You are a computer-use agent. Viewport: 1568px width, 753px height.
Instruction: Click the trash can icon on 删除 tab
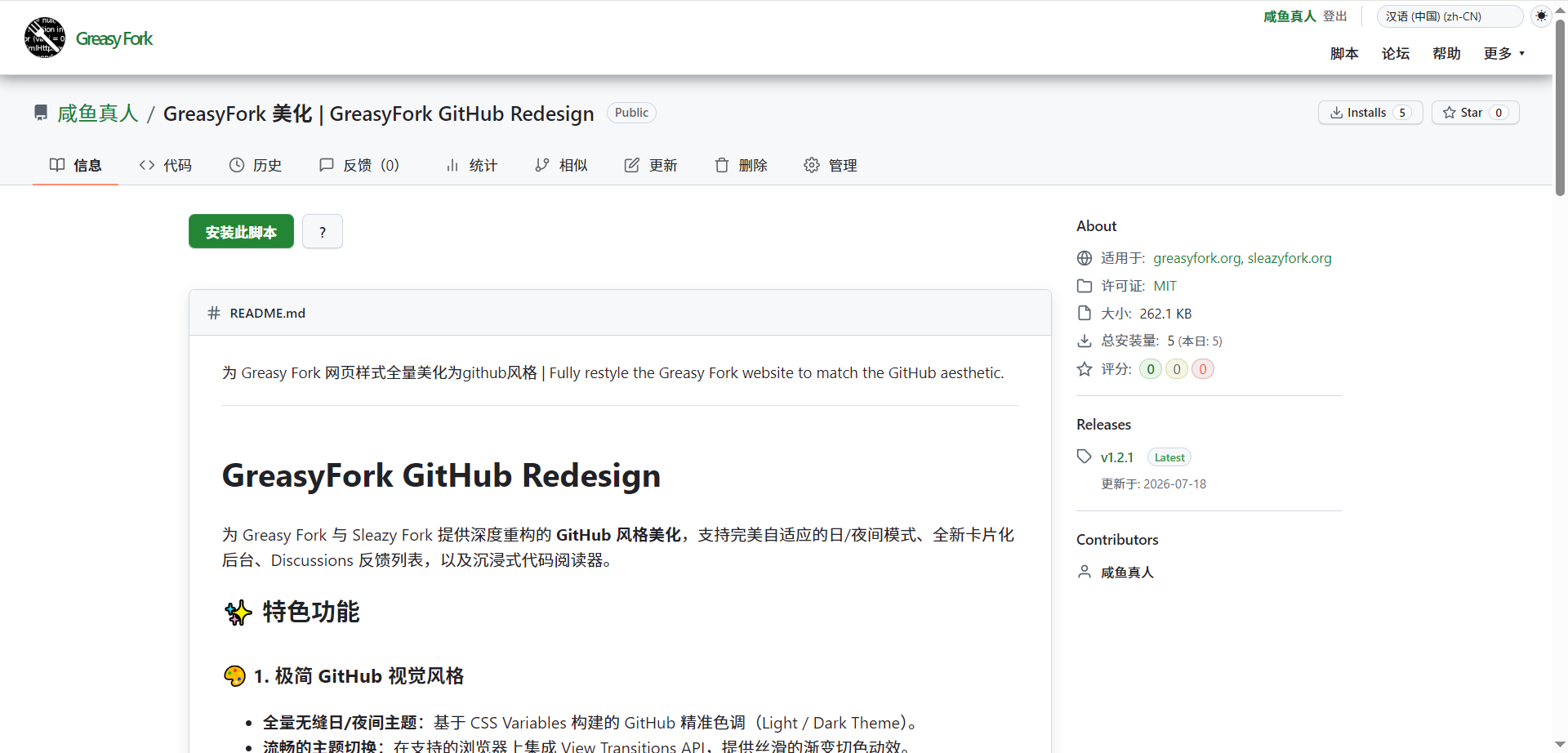(722, 165)
